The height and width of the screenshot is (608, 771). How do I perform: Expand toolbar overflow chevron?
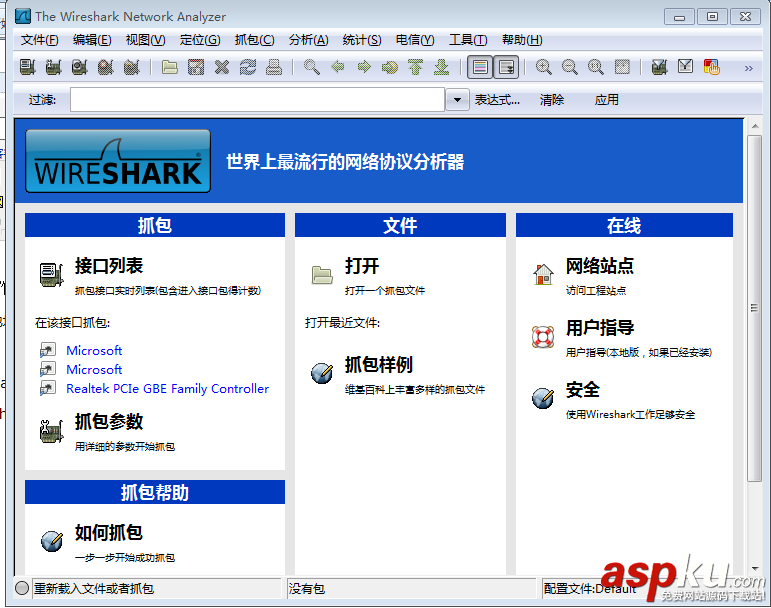point(748,68)
